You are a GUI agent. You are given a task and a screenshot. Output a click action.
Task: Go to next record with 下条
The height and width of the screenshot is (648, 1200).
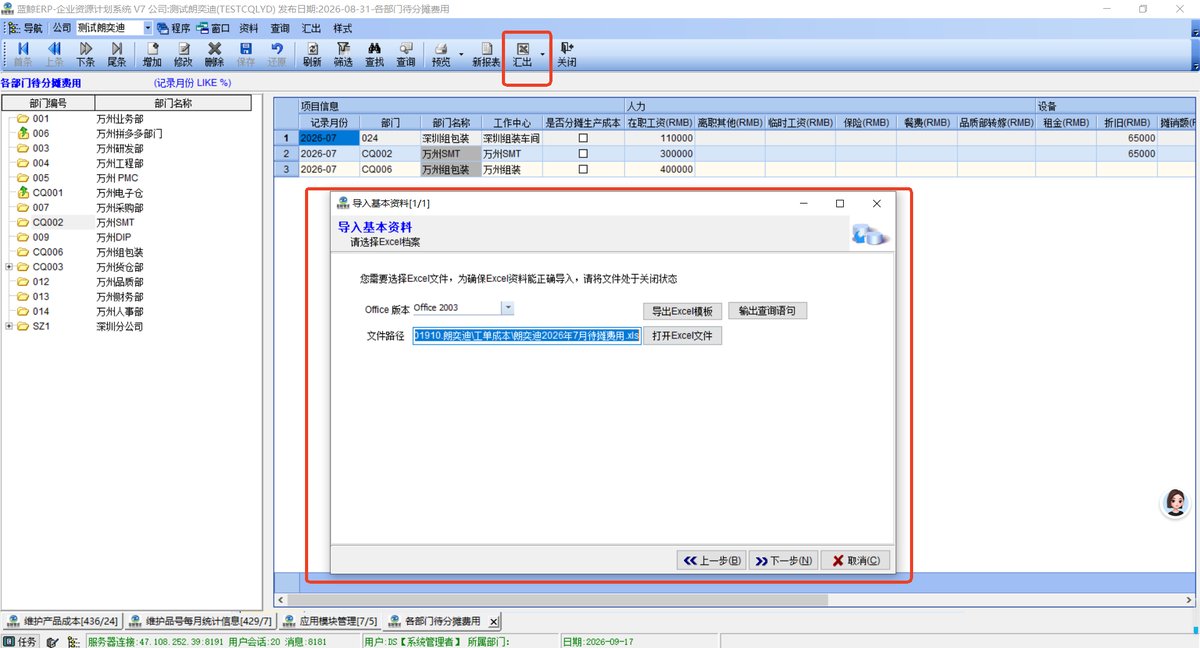click(86, 54)
